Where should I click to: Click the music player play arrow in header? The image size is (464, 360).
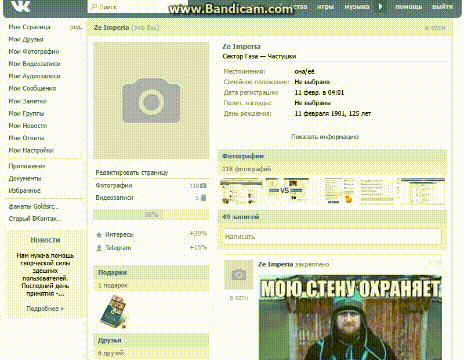click(381, 6)
